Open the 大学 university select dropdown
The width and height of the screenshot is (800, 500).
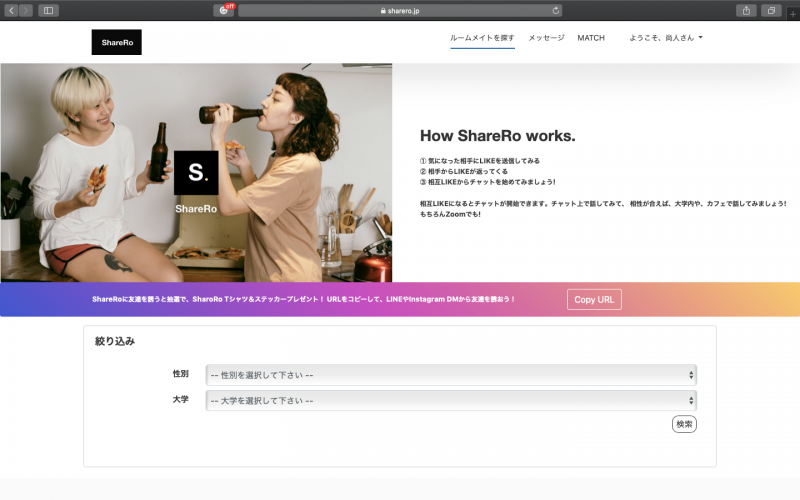coord(450,400)
